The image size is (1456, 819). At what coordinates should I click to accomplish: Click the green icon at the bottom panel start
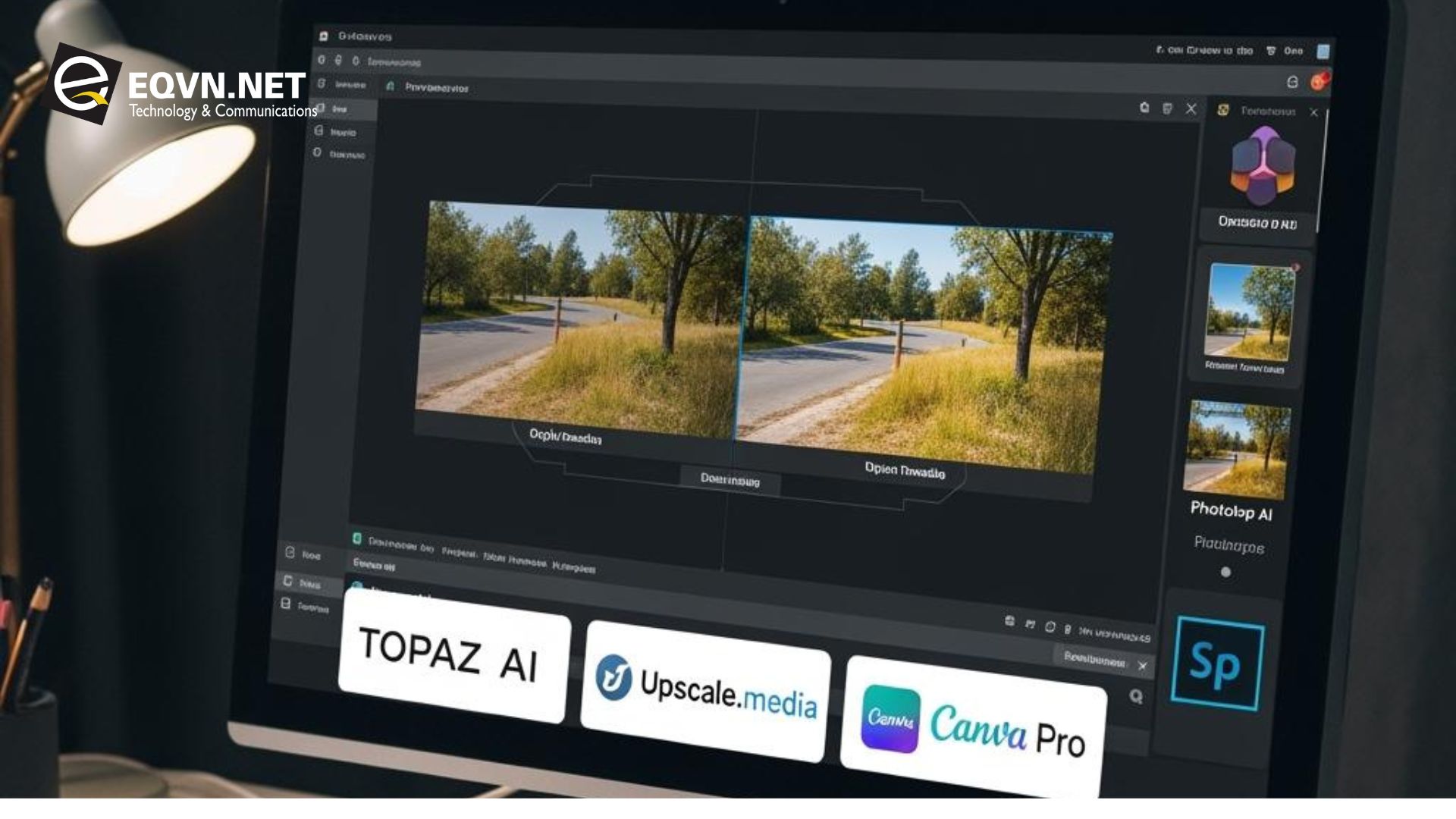click(x=357, y=538)
